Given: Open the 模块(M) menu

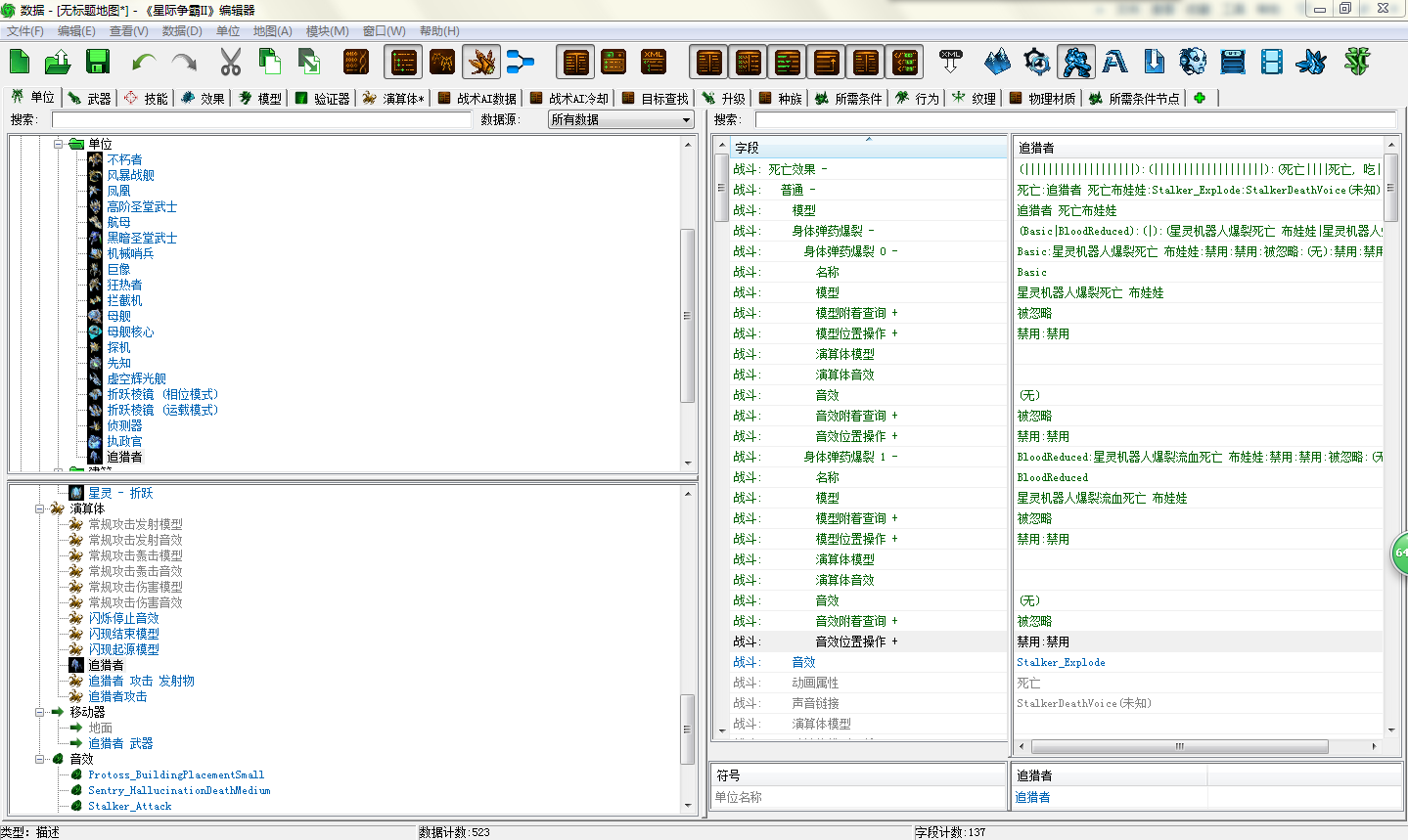Looking at the screenshot, I should point(328,31).
